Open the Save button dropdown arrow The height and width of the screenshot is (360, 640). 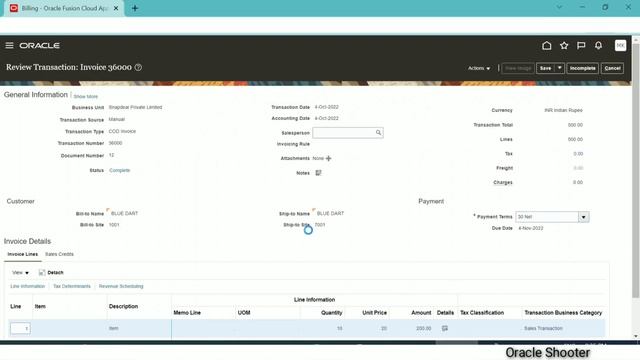pyautogui.click(x=560, y=68)
